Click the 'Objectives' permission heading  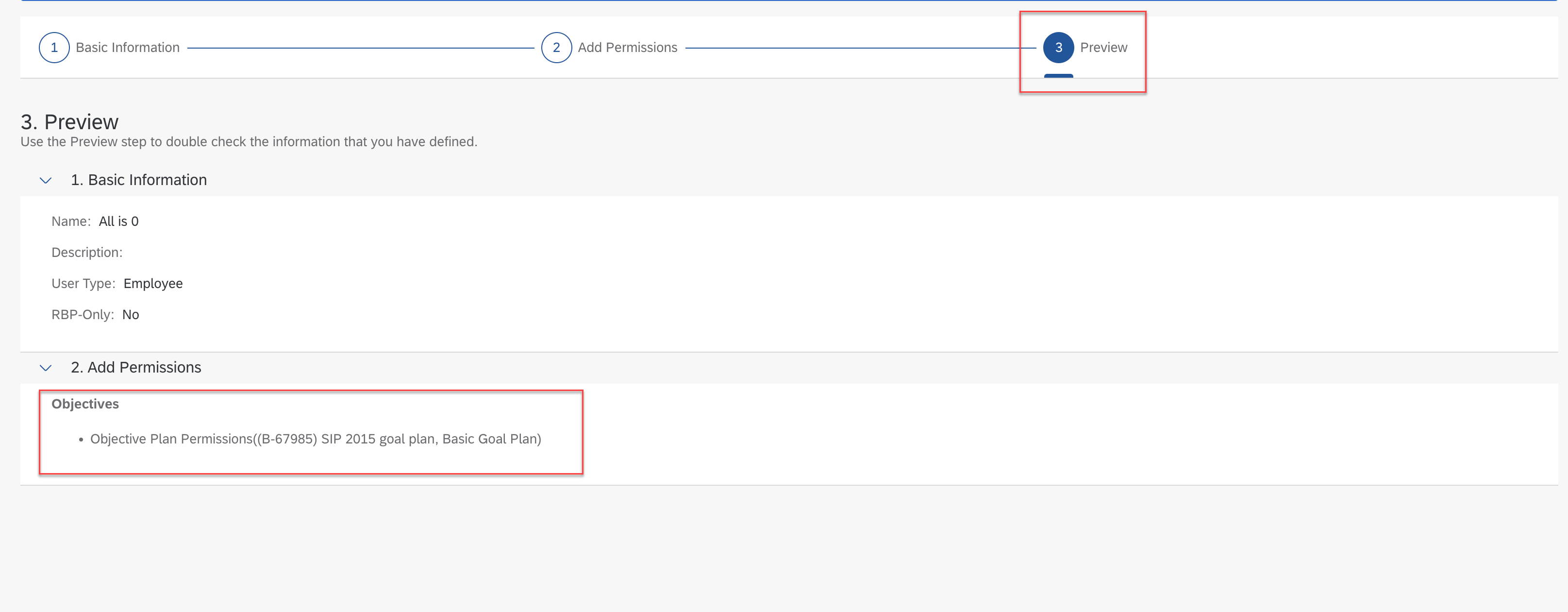coord(85,404)
